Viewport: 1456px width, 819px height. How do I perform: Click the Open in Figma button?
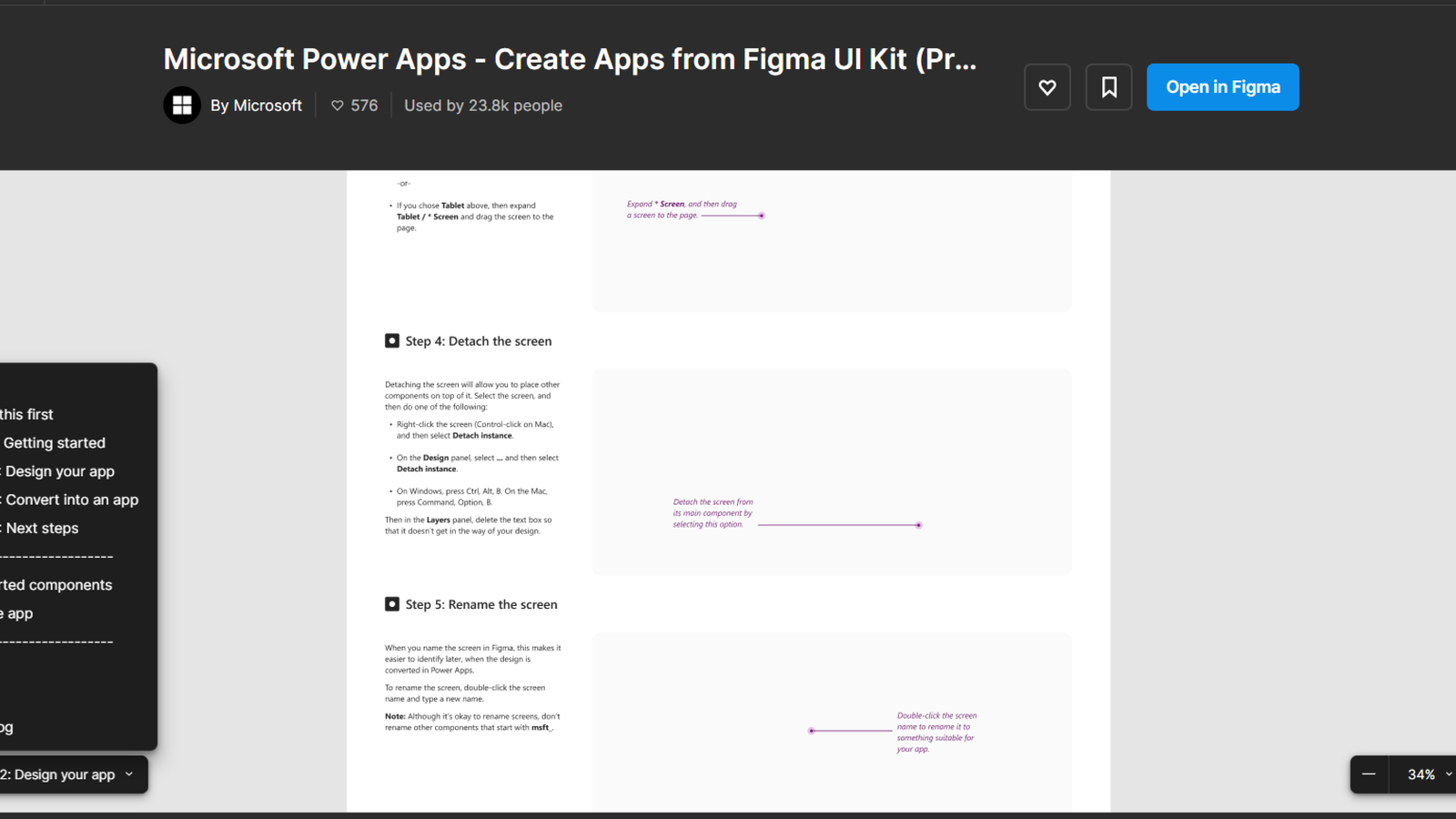coord(1222,87)
